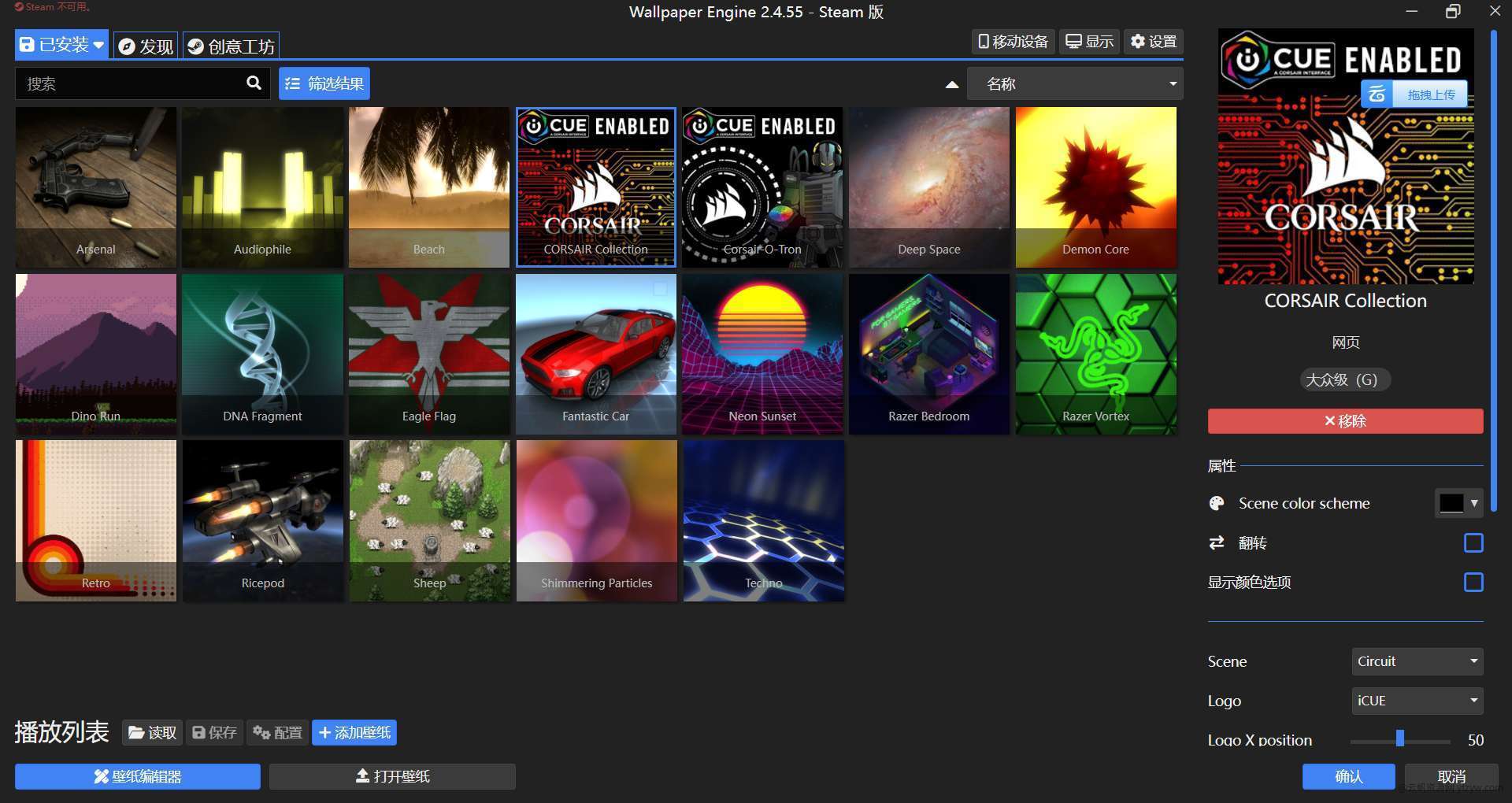Switch to the 发现 tab
Viewport: 1512px width, 803px height.
[146, 46]
